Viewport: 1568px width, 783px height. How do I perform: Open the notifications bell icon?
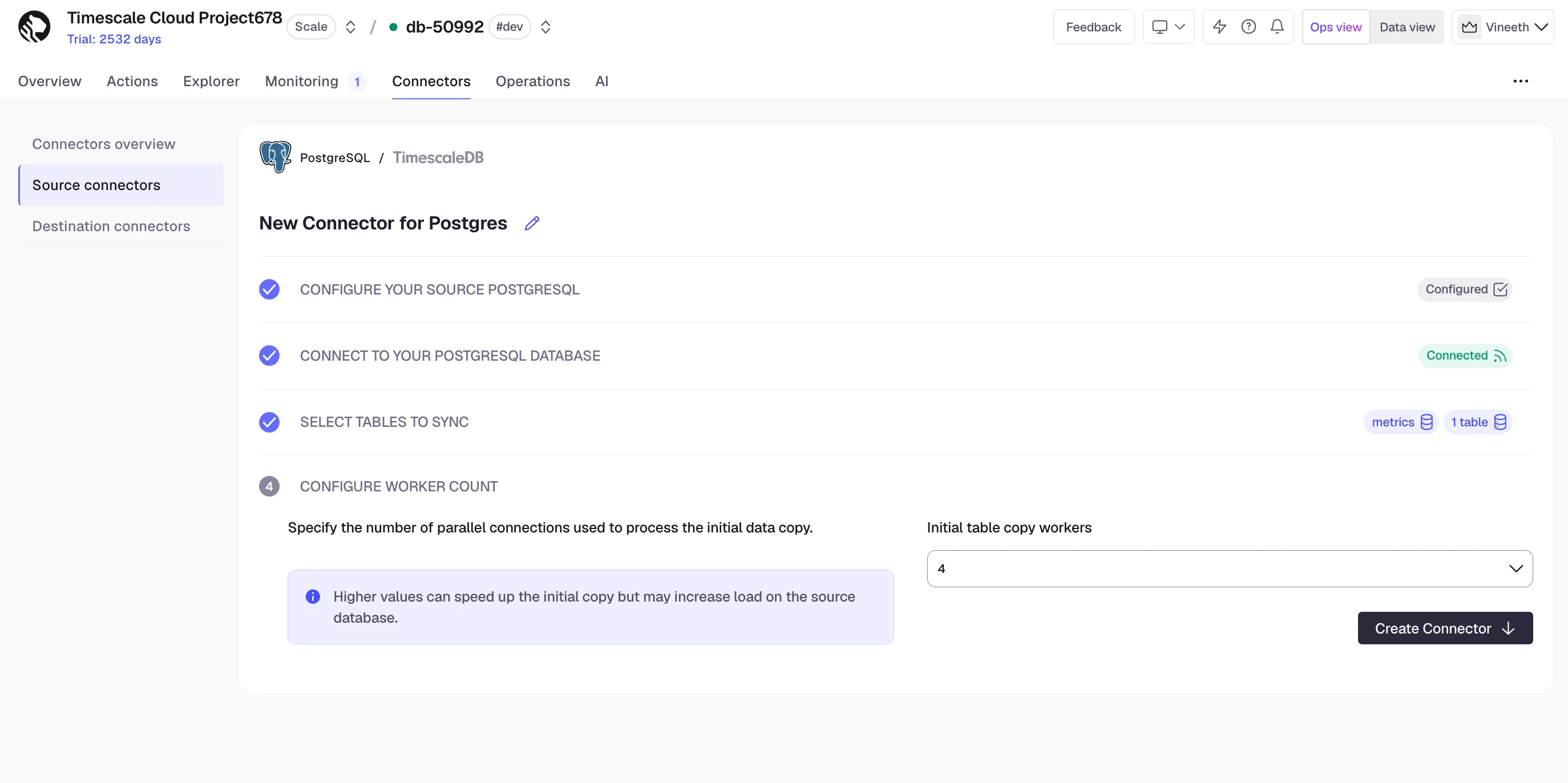pyautogui.click(x=1277, y=27)
